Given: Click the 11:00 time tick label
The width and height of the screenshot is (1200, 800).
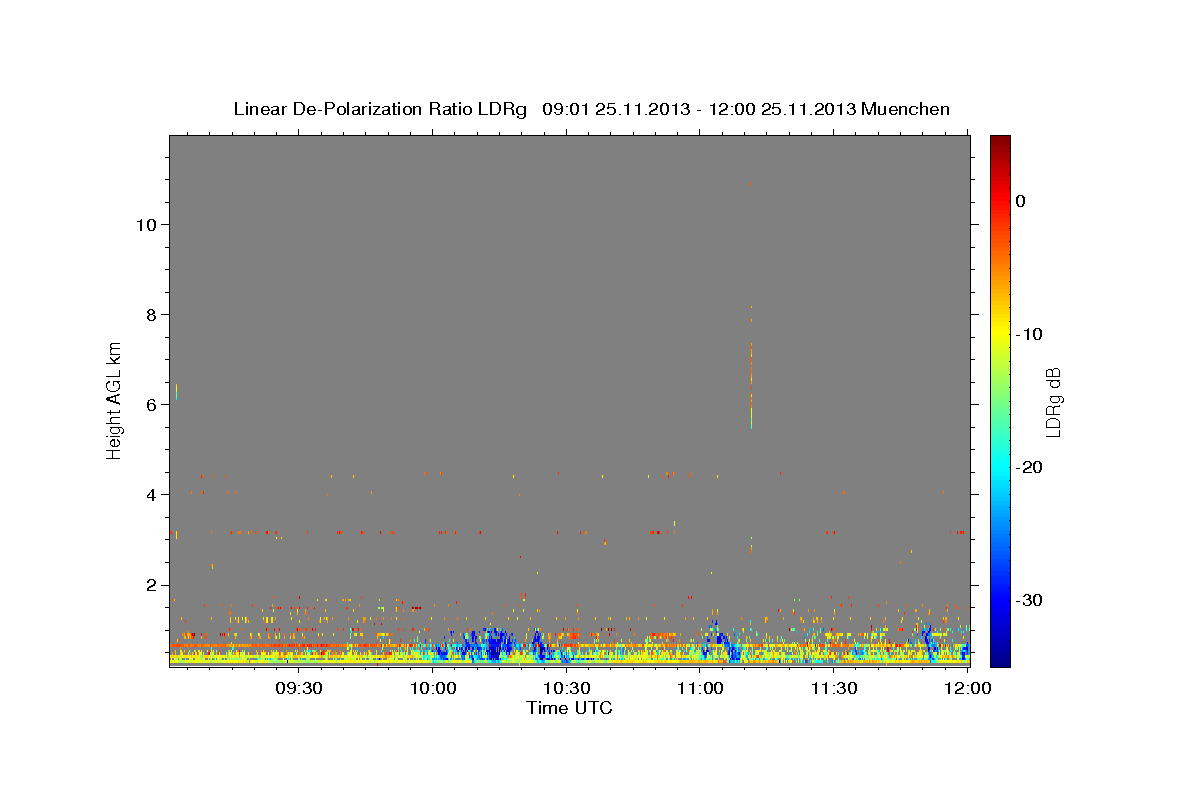Looking at the screenshot, I should [x=700, y=688].
